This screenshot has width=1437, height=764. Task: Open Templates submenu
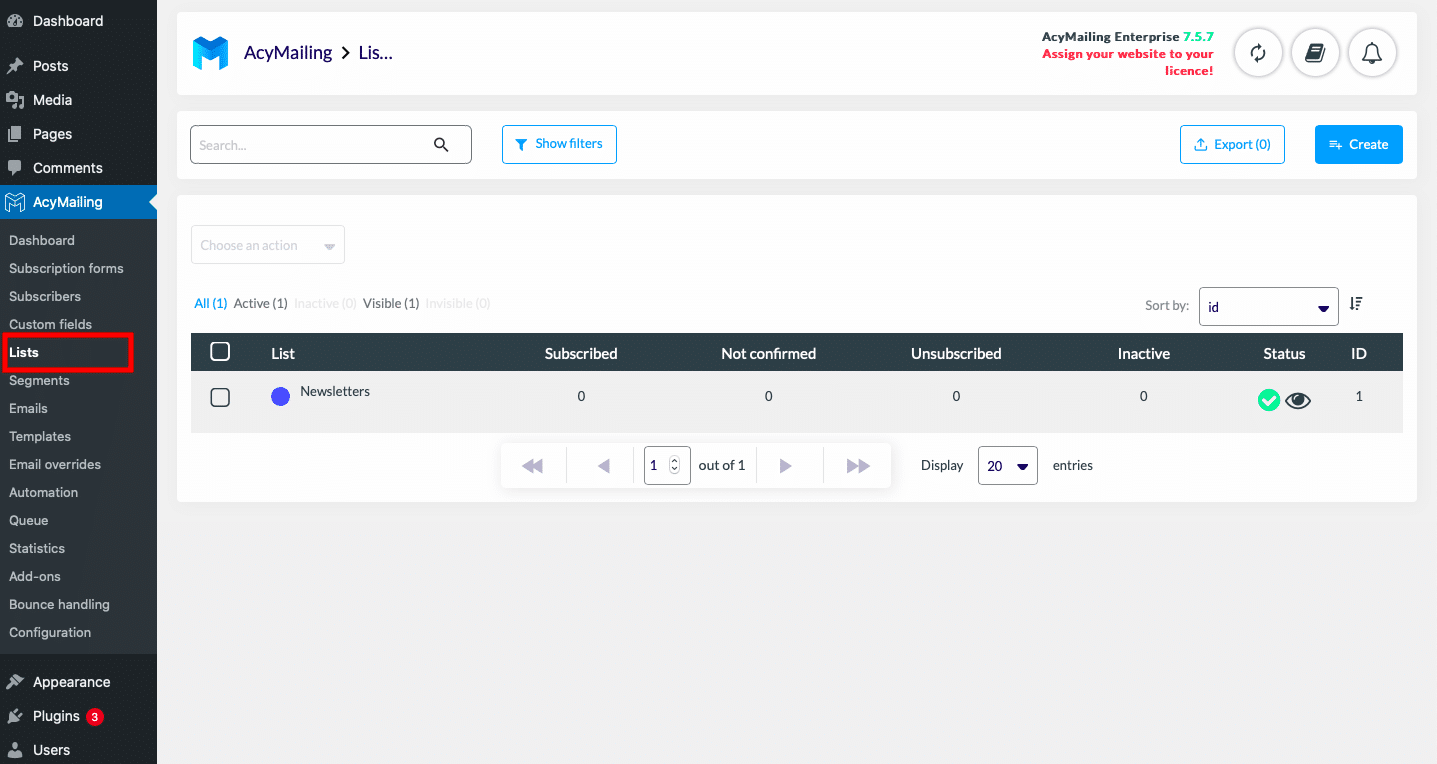40,436
